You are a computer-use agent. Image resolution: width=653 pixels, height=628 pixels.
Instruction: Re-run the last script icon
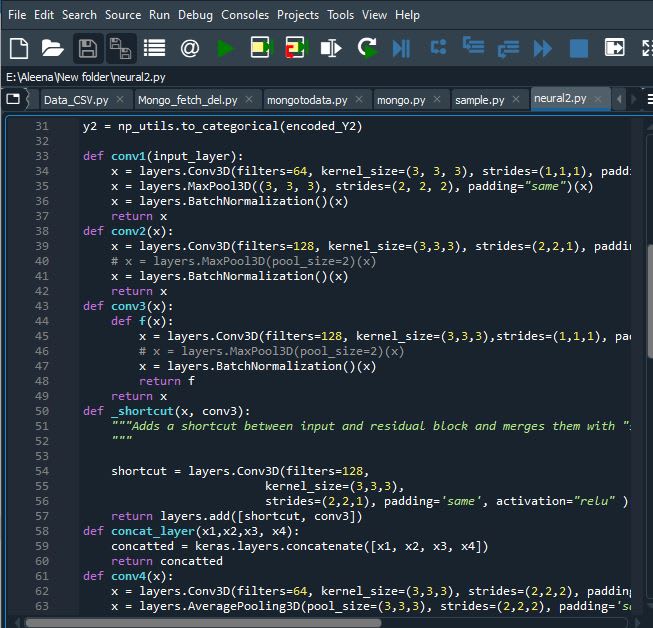367,47
